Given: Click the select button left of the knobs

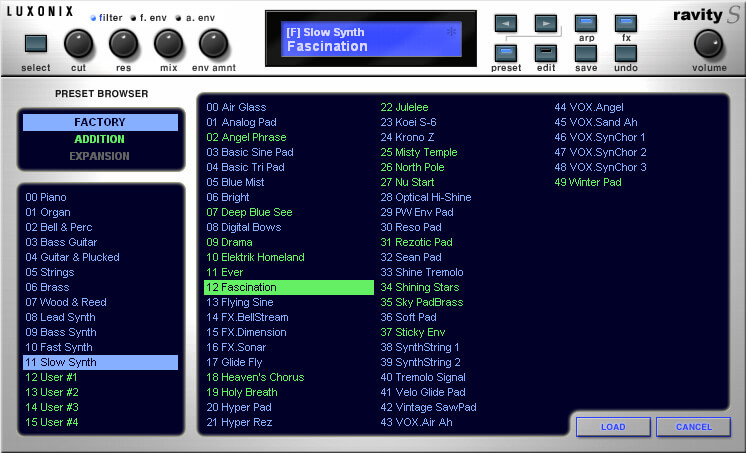Looking at the screenshot, I should (x=36, y=44).
